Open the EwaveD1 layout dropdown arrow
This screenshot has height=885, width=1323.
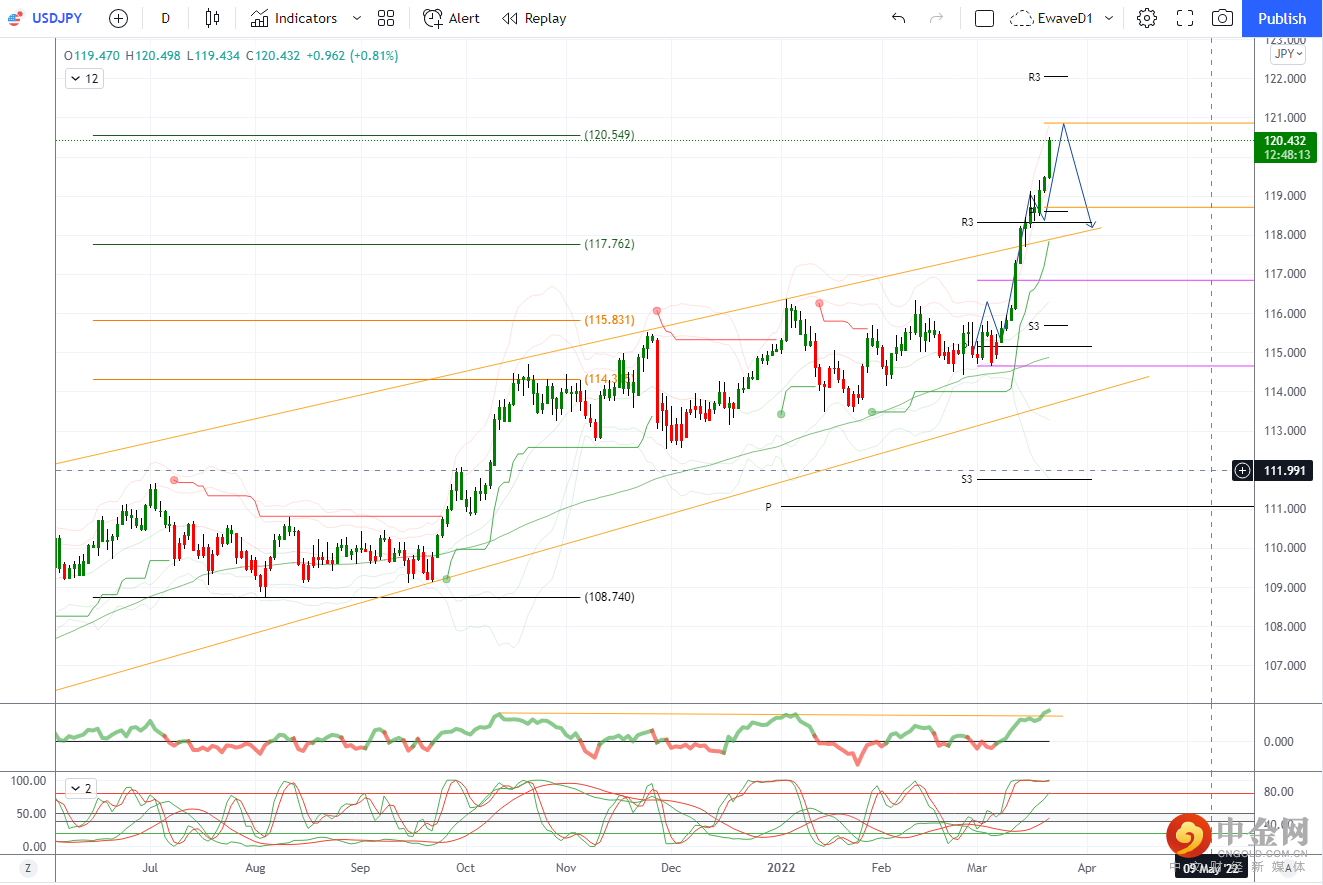pos(1109,18)
